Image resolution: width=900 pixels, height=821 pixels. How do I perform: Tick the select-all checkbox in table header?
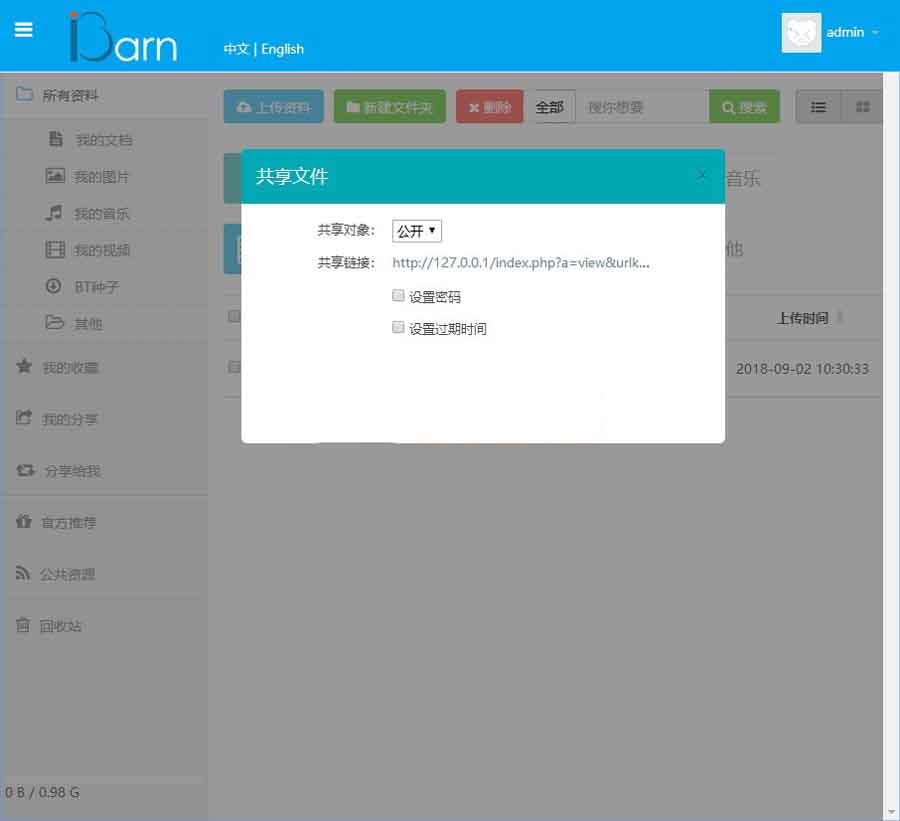coord(234,317)
